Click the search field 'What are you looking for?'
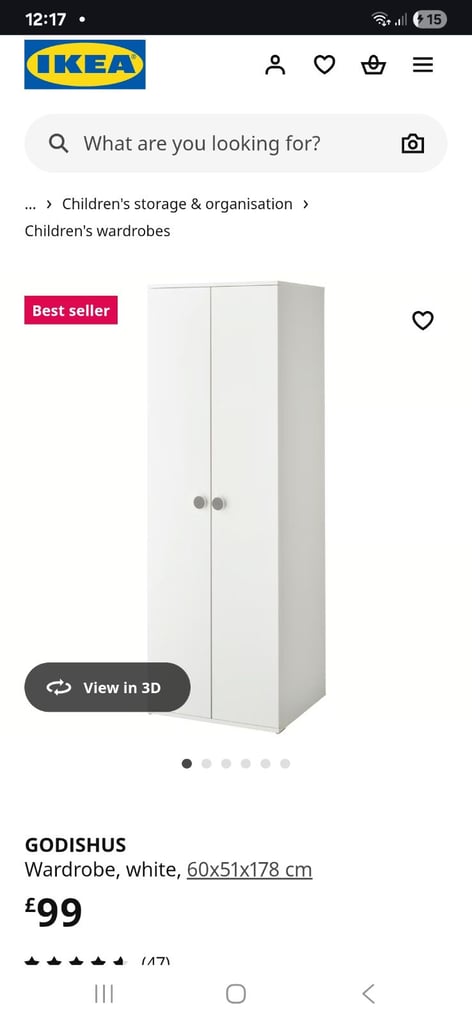The width and height of the screenshot is (472, 1024). click(x=236, y=143)
